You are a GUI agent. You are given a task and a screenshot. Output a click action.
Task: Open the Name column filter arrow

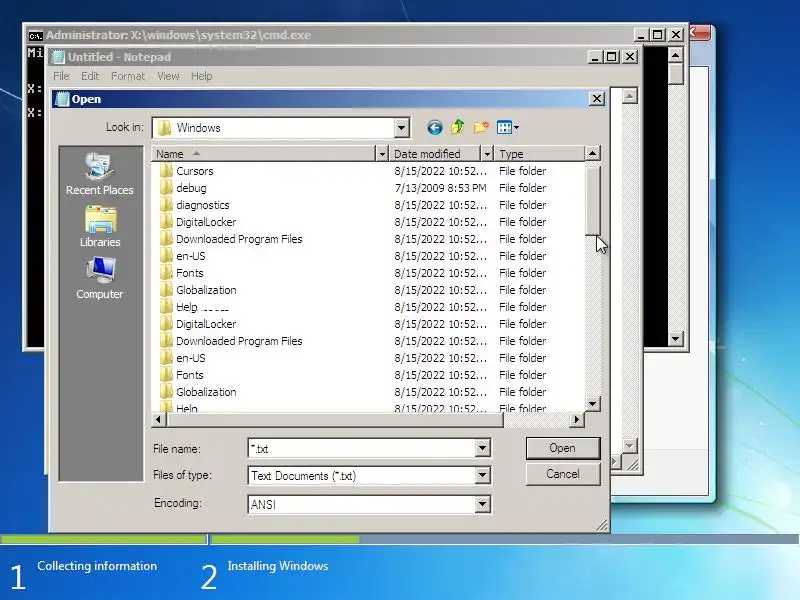pos(382,154)
